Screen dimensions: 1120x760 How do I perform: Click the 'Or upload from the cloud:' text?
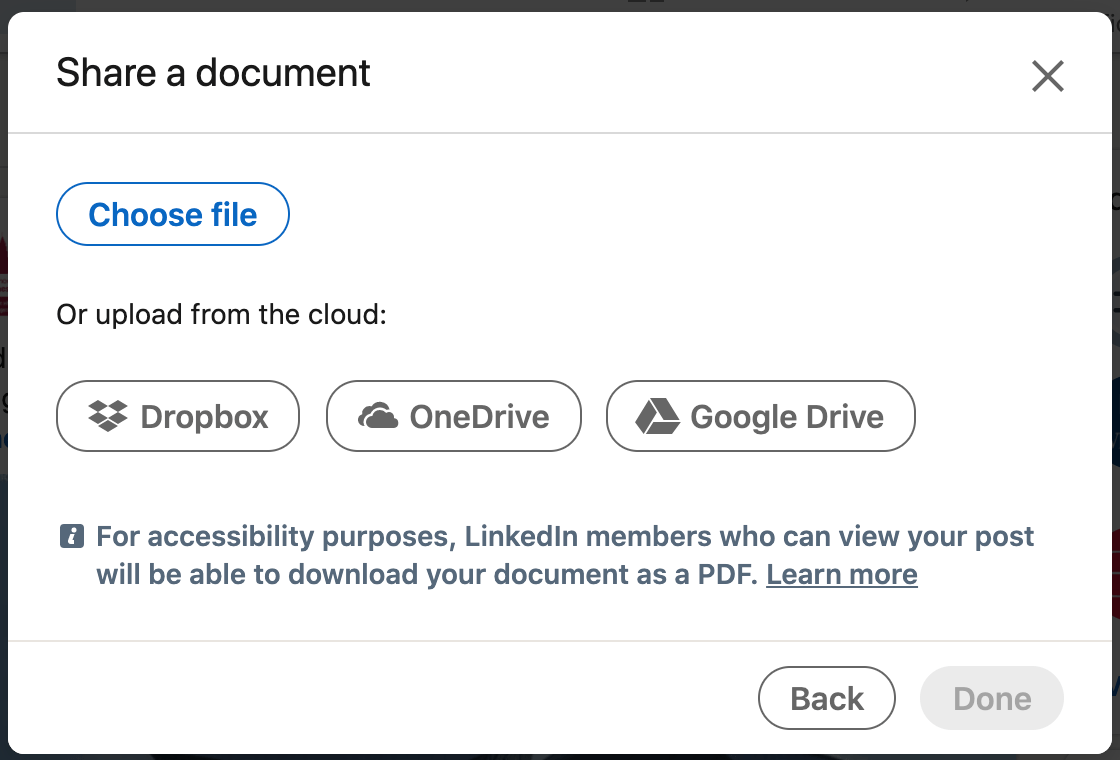pos(221,314)
